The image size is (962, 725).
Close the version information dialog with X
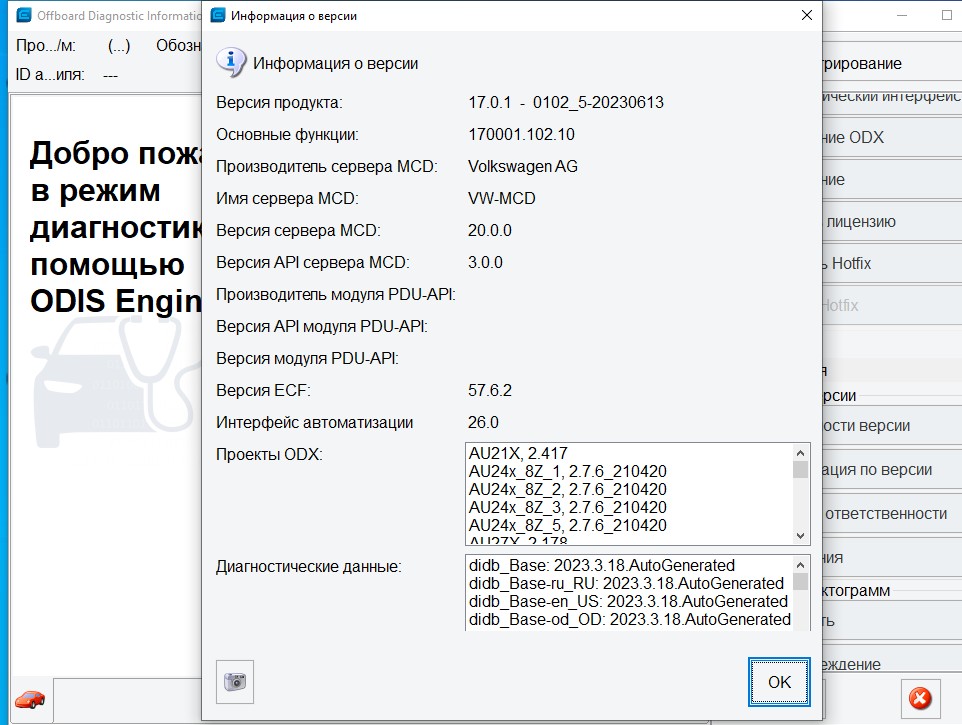coord(806,16)
